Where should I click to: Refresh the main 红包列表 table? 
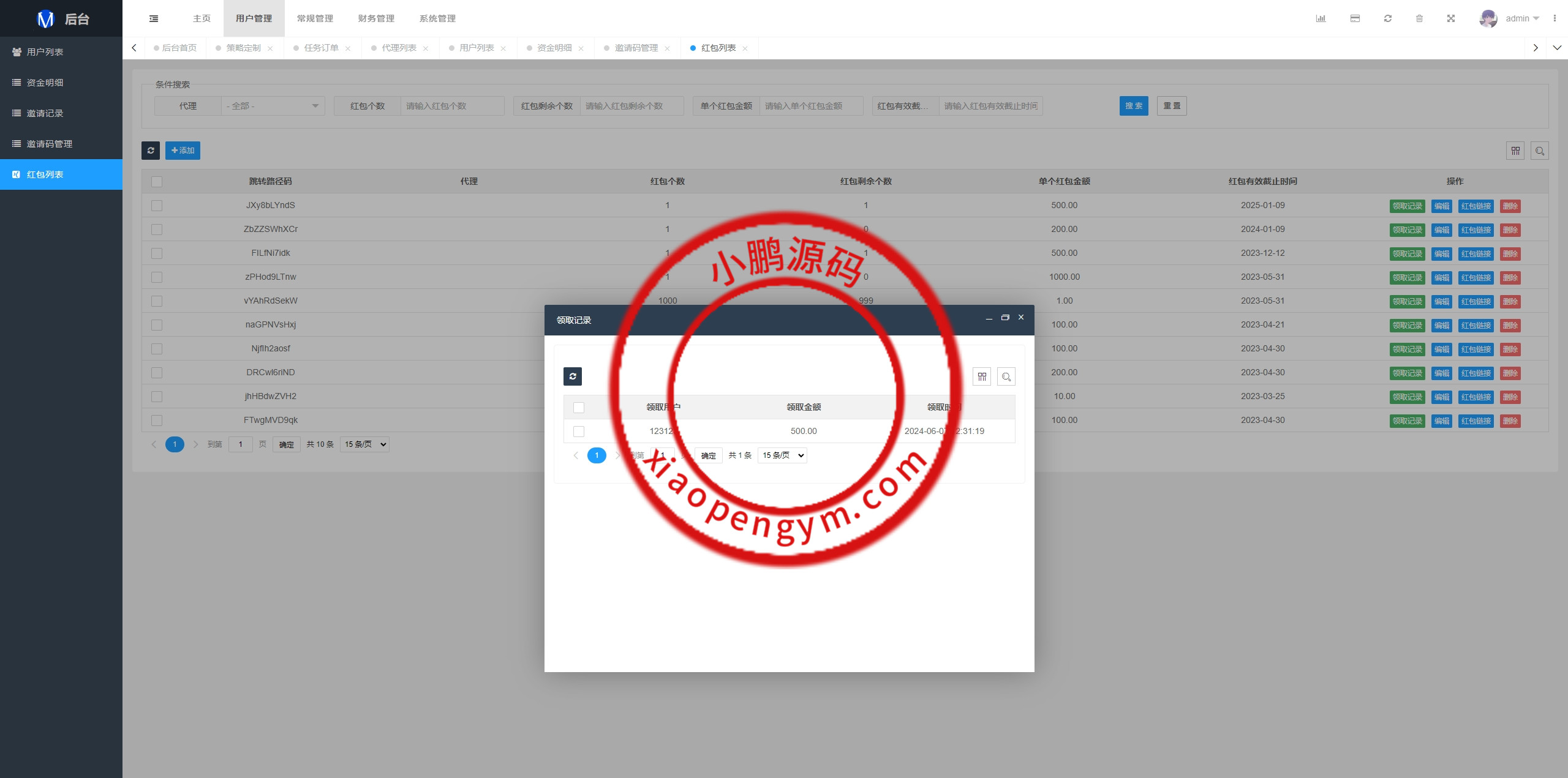[151, 151]
